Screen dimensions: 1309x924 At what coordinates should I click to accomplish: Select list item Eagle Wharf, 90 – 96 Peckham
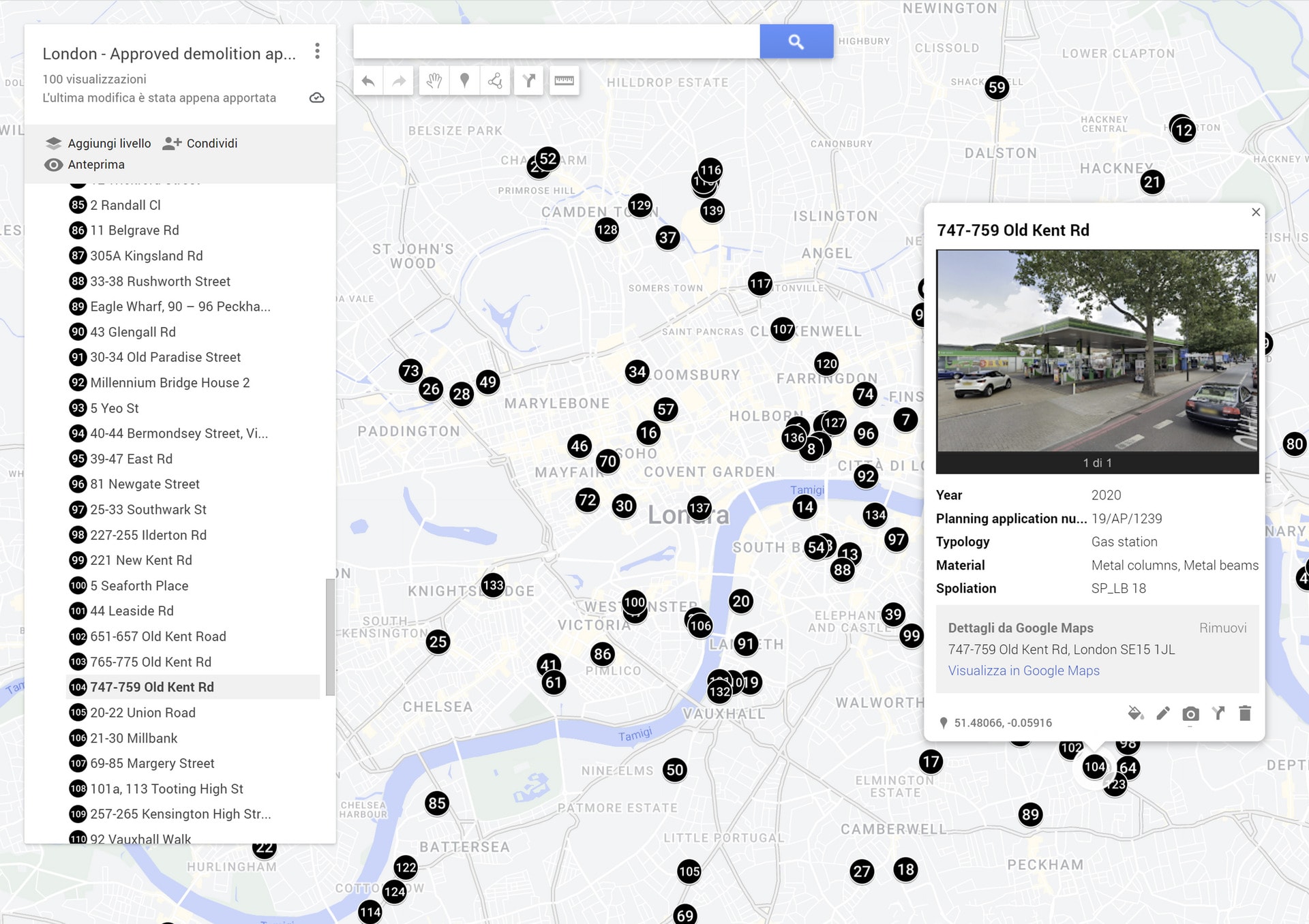[193, 307]
